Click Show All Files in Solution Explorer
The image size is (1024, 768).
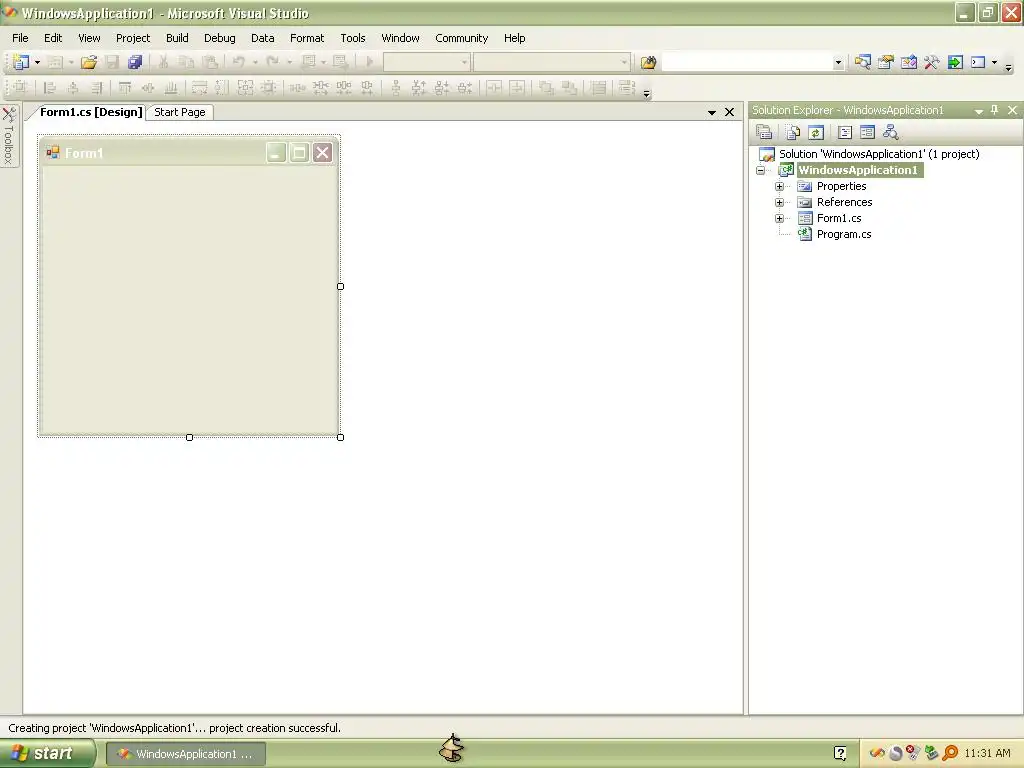793,133
